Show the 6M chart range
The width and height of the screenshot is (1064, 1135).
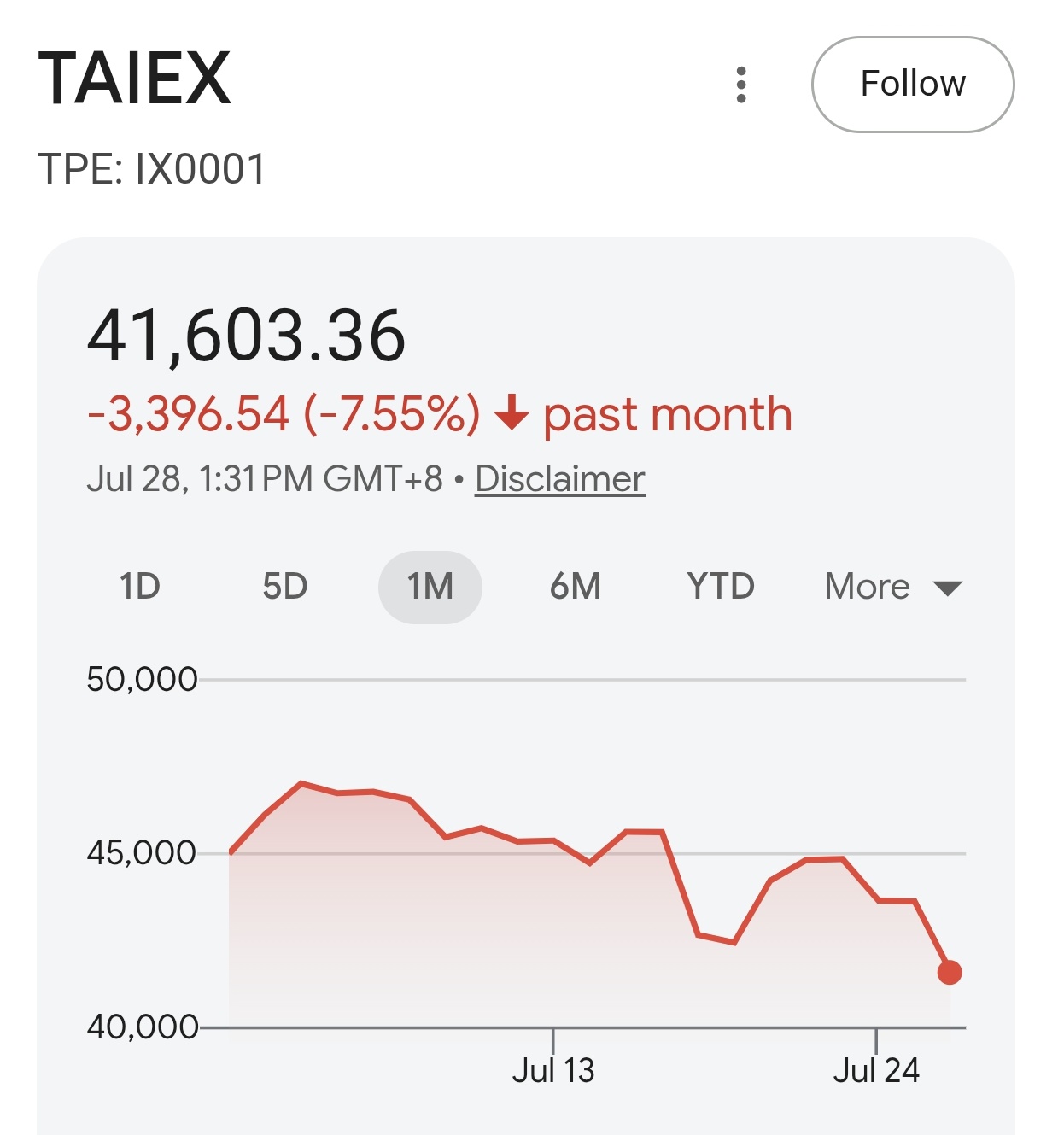click(576, 587)
